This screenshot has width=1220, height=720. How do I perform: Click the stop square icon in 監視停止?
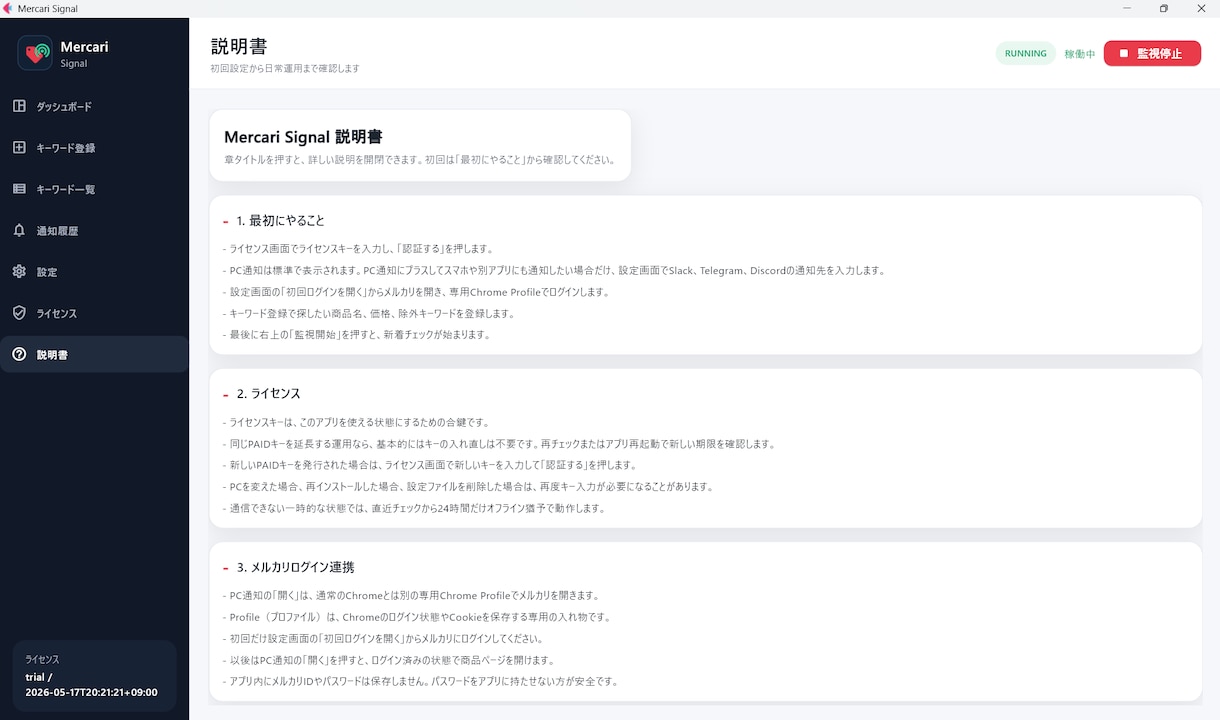tap(1124, 54)
